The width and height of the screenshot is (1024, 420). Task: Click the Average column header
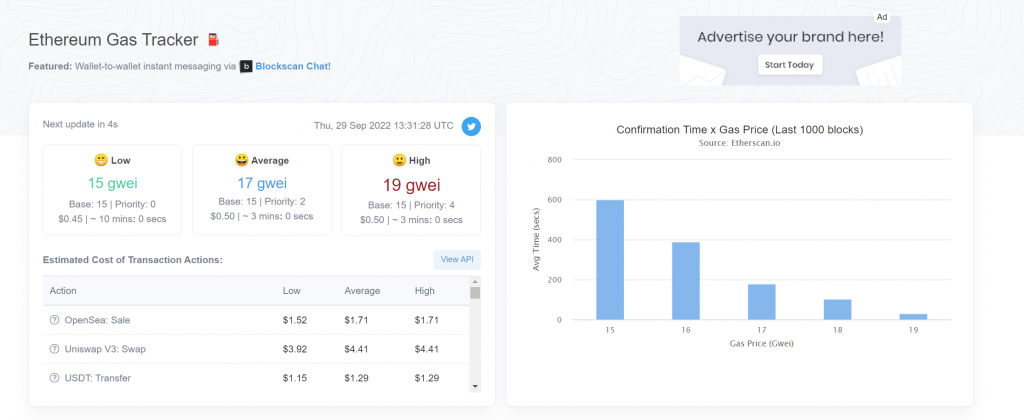(362, 291)
